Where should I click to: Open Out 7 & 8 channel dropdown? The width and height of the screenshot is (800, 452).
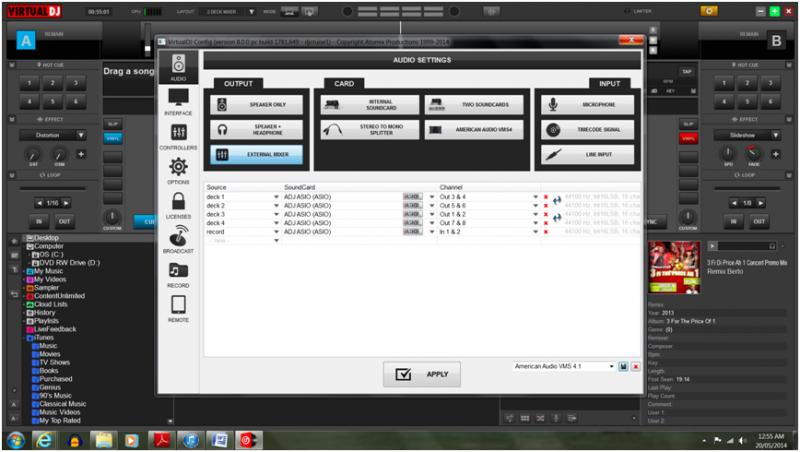point(535,223)
